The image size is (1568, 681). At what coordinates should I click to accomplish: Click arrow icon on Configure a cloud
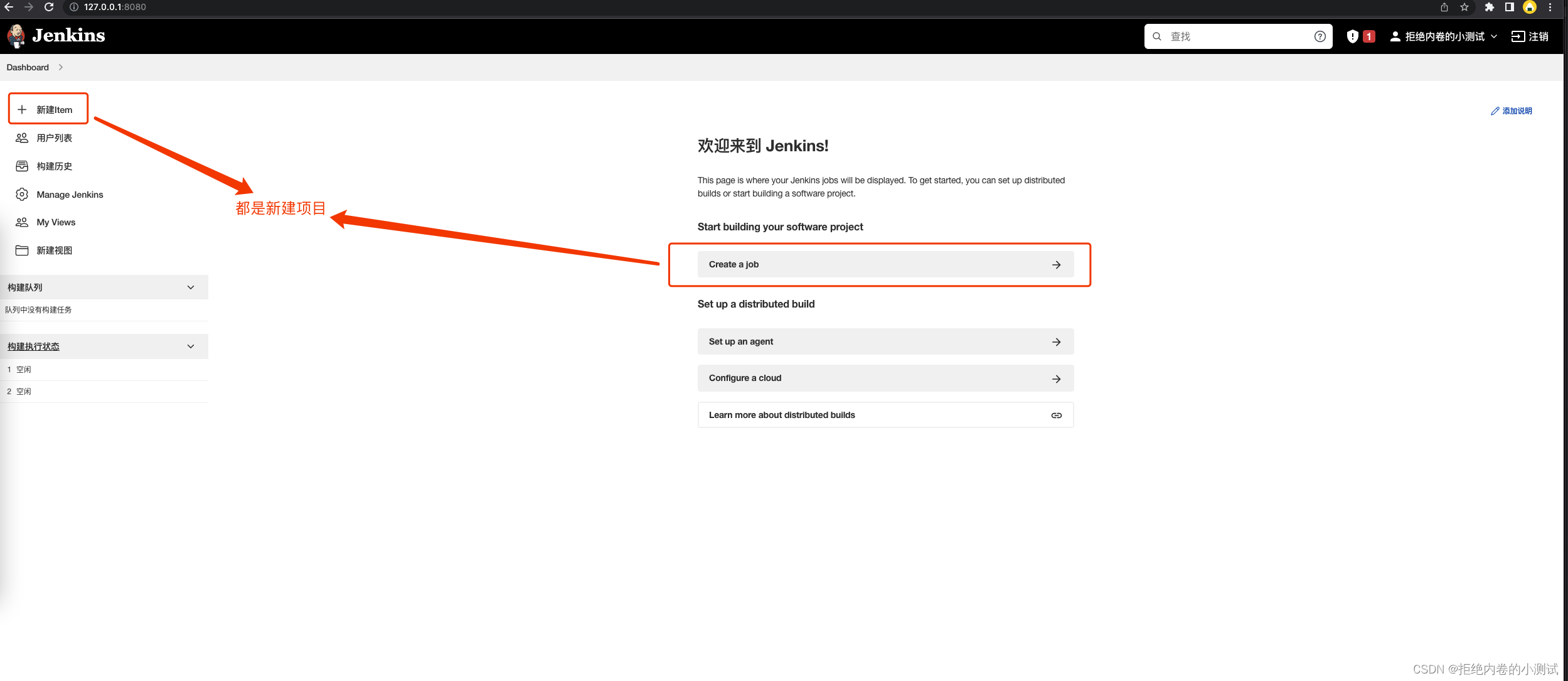1056,378
